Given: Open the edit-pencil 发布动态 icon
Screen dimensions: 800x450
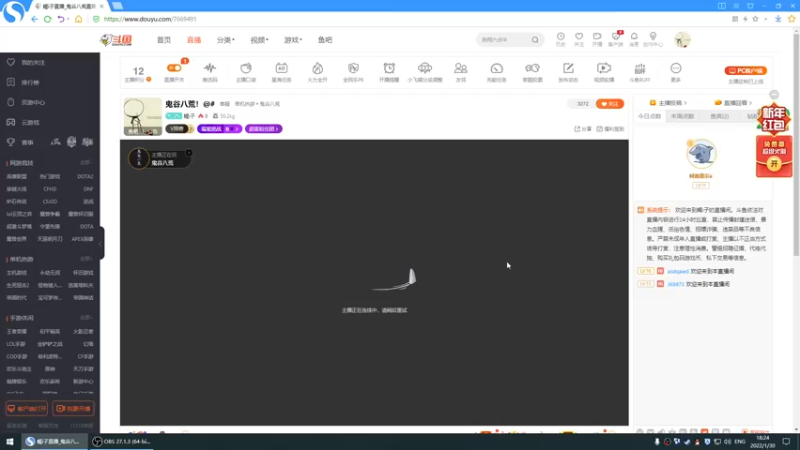Looking at the screenshot, I should pyautogui.click(x=568, y=68).
